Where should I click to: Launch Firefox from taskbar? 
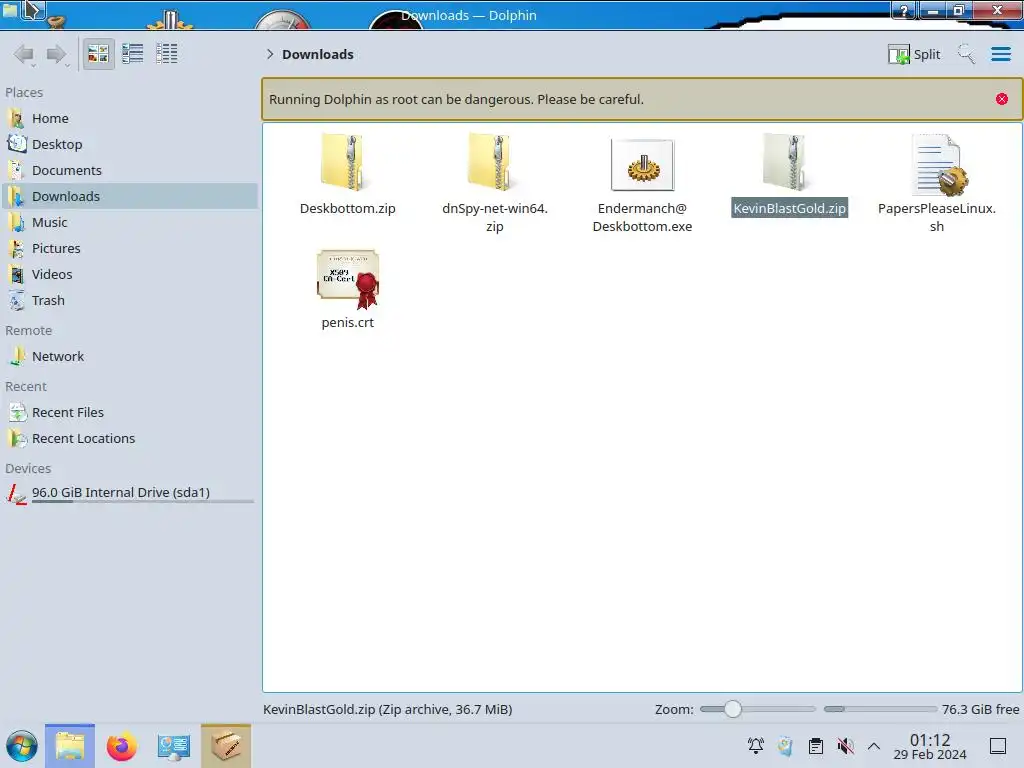[121, 746]
